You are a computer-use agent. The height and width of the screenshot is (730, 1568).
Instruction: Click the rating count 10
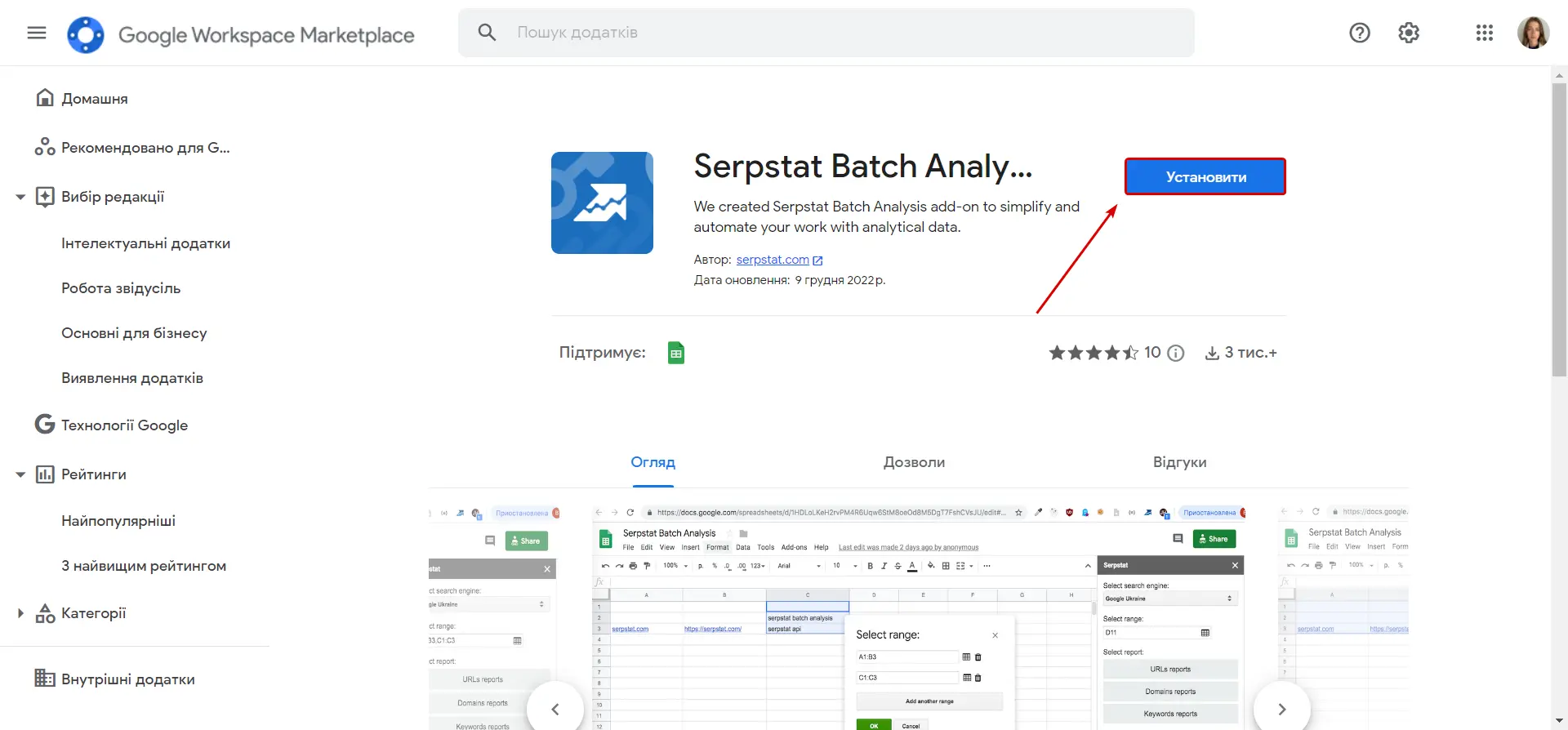[x=1152, y=352]
